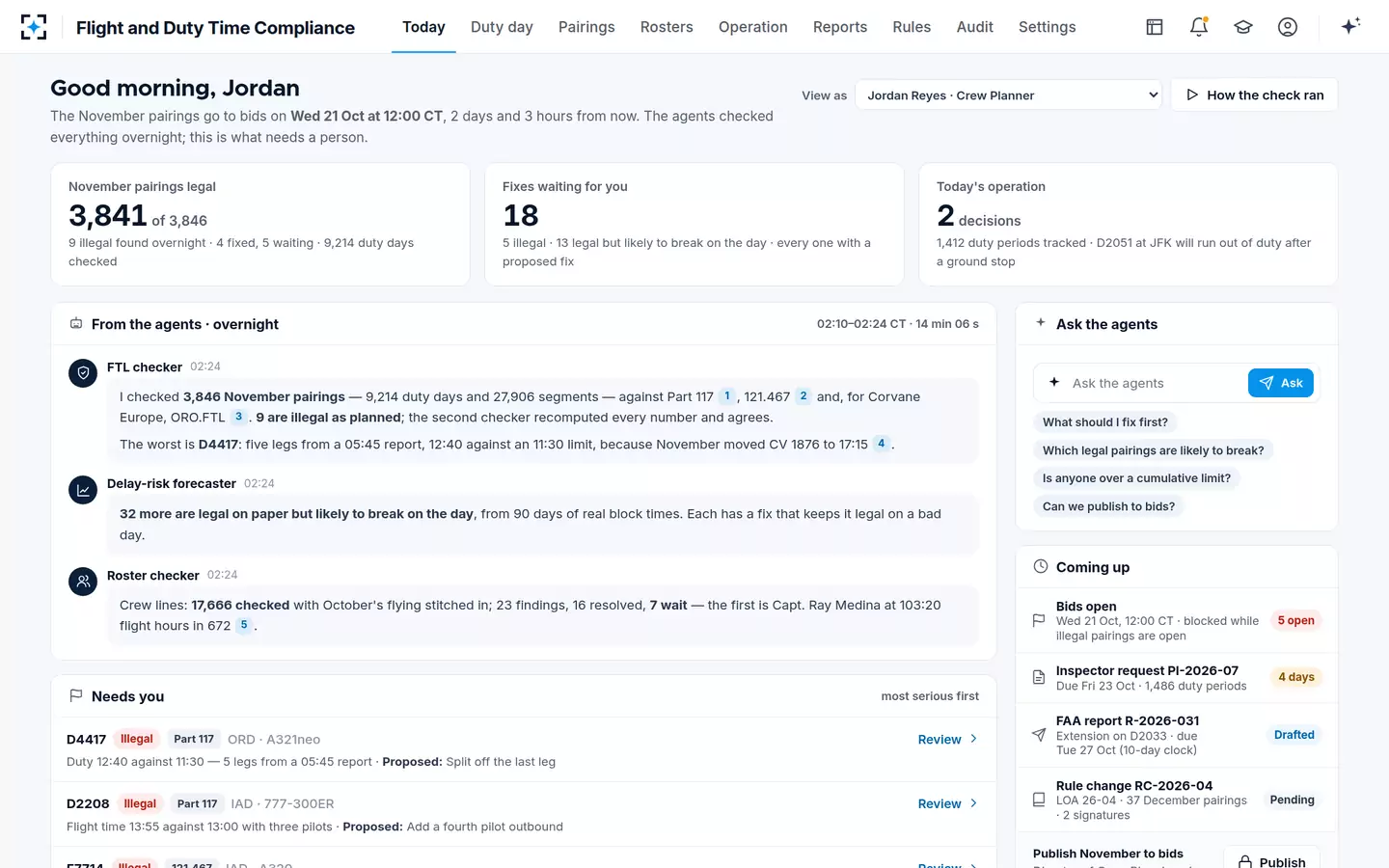This screenshot has width=1389, height=868.
Task: Click the app logo icon
Action: (x=34, y=27)
